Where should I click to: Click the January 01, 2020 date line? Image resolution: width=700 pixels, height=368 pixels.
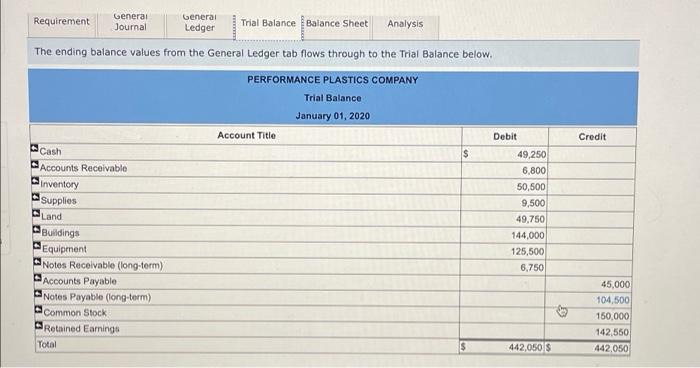tap(333, 116)
